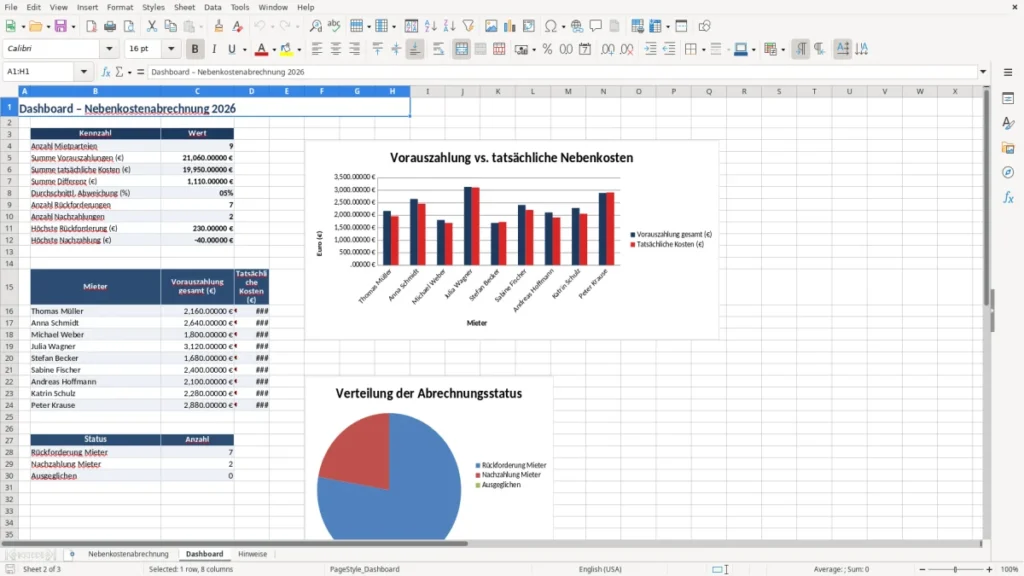Viewport: 1024px width, 576px height.
Task: Insert an image using the toolbar icon
Action: coord(491,26)
